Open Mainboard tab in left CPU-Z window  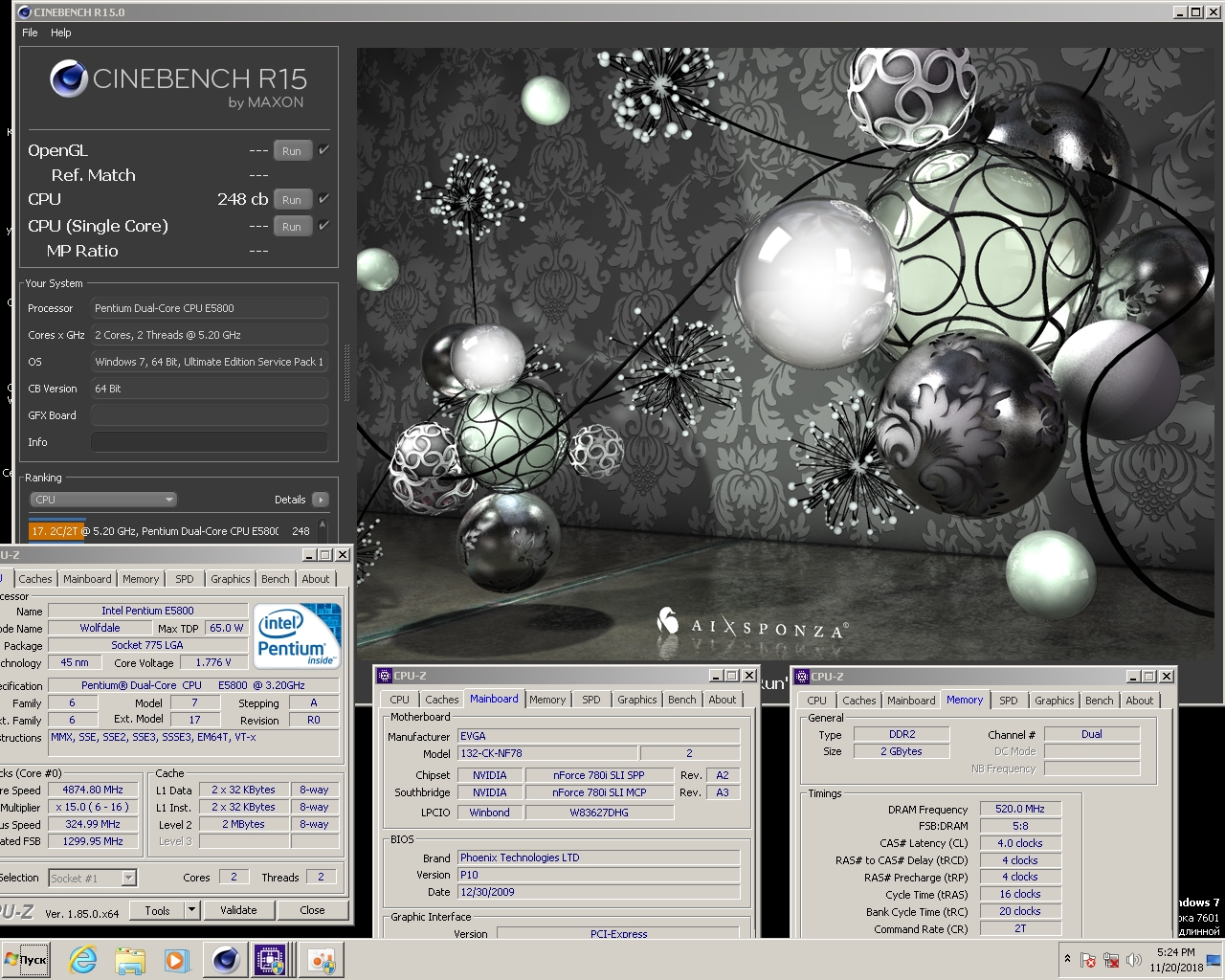coord(87,579)
